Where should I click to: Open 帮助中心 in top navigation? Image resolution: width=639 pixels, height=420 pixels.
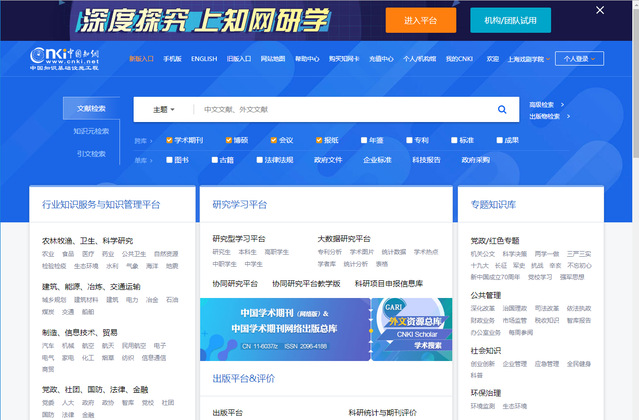pos(307,59)
